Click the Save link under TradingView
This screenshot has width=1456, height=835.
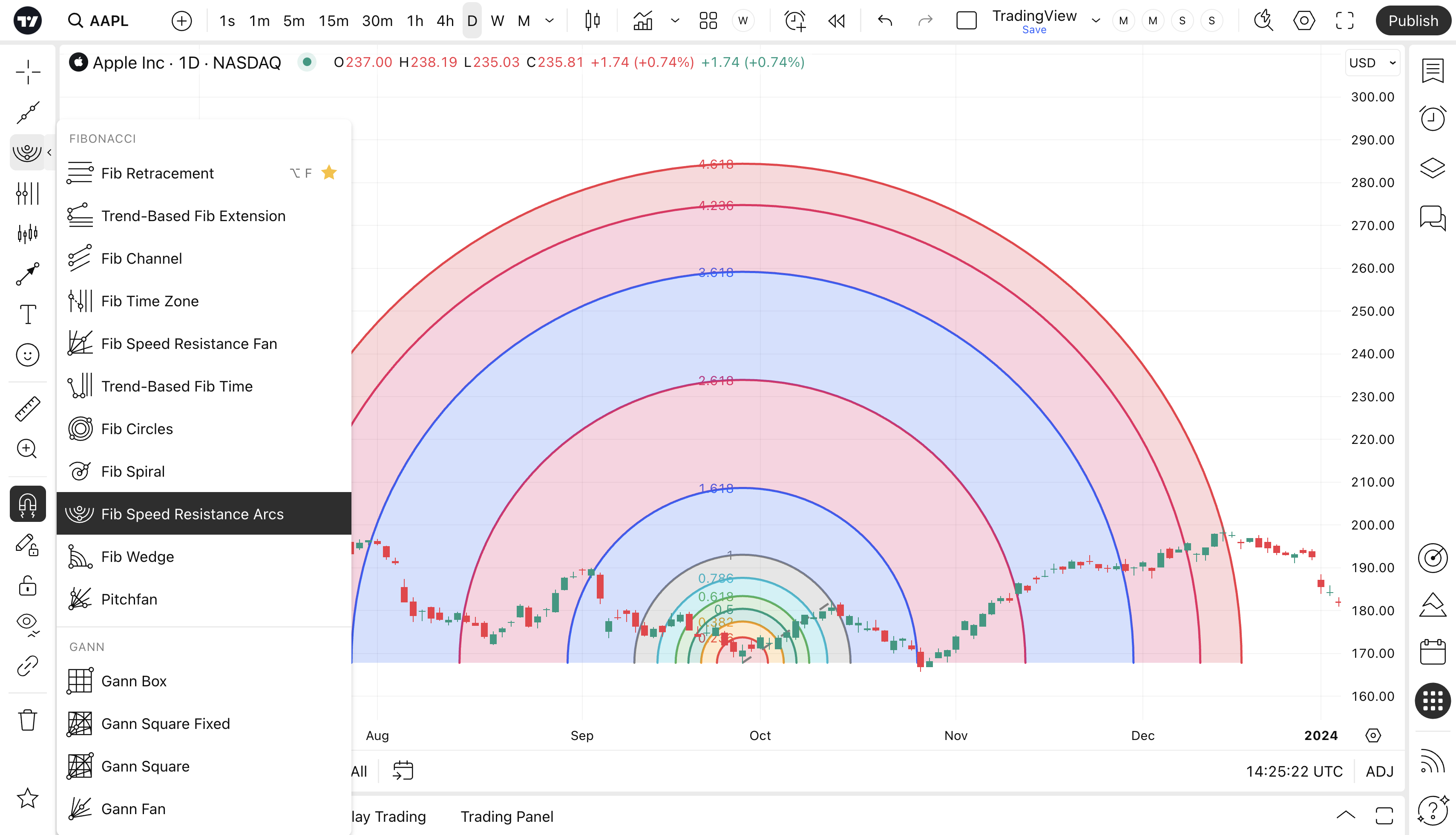click(1034, 30)
